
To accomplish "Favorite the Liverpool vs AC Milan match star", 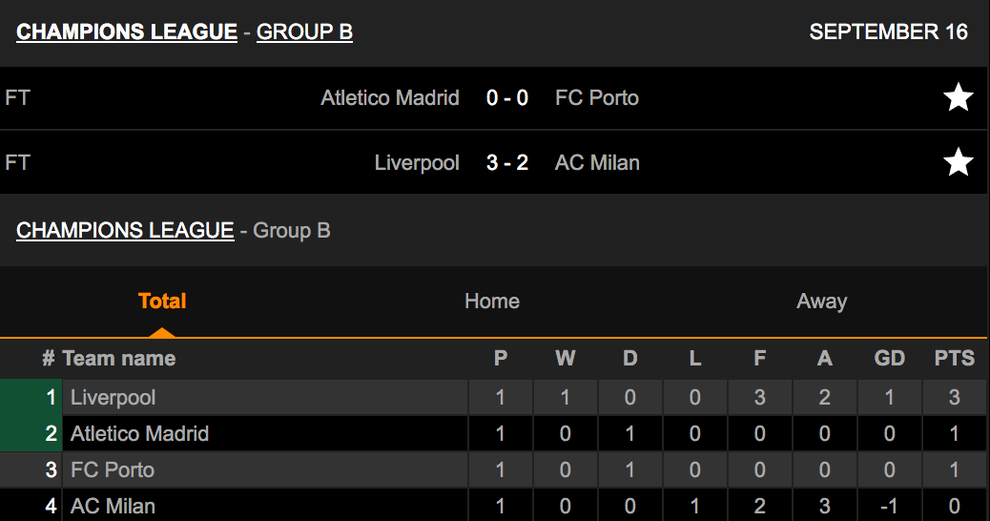I will 958,162.
